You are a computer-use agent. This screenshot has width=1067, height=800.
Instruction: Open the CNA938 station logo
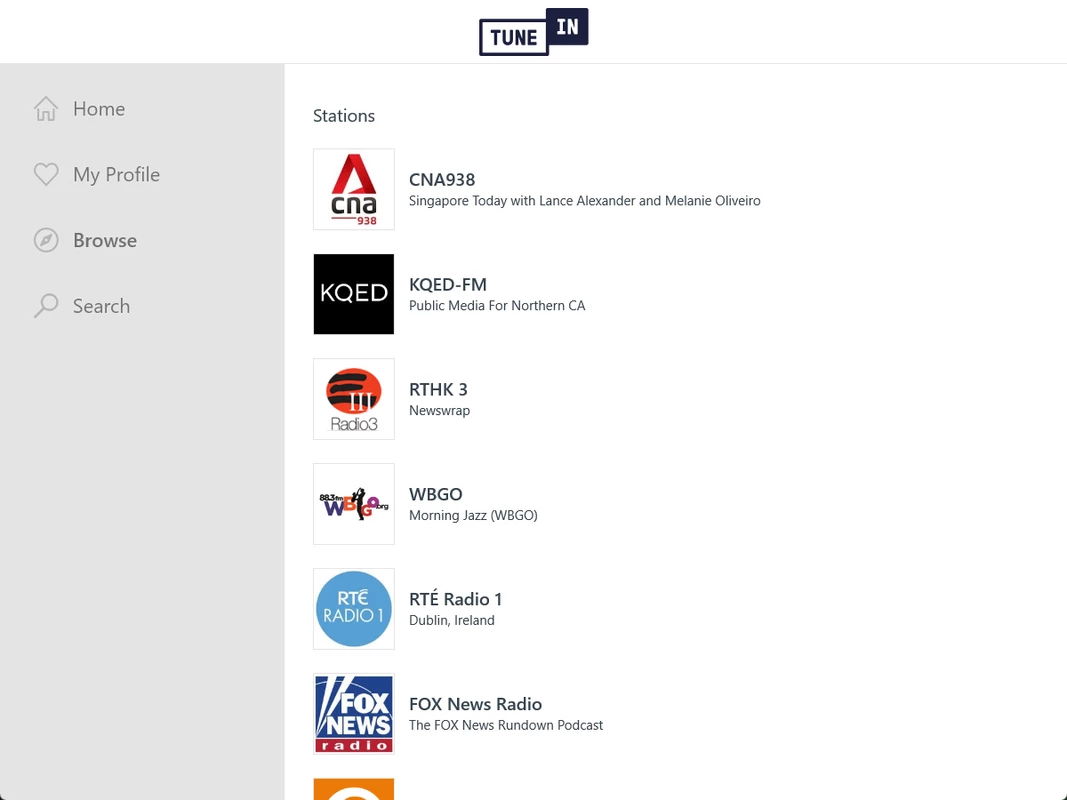coord(354,189)
